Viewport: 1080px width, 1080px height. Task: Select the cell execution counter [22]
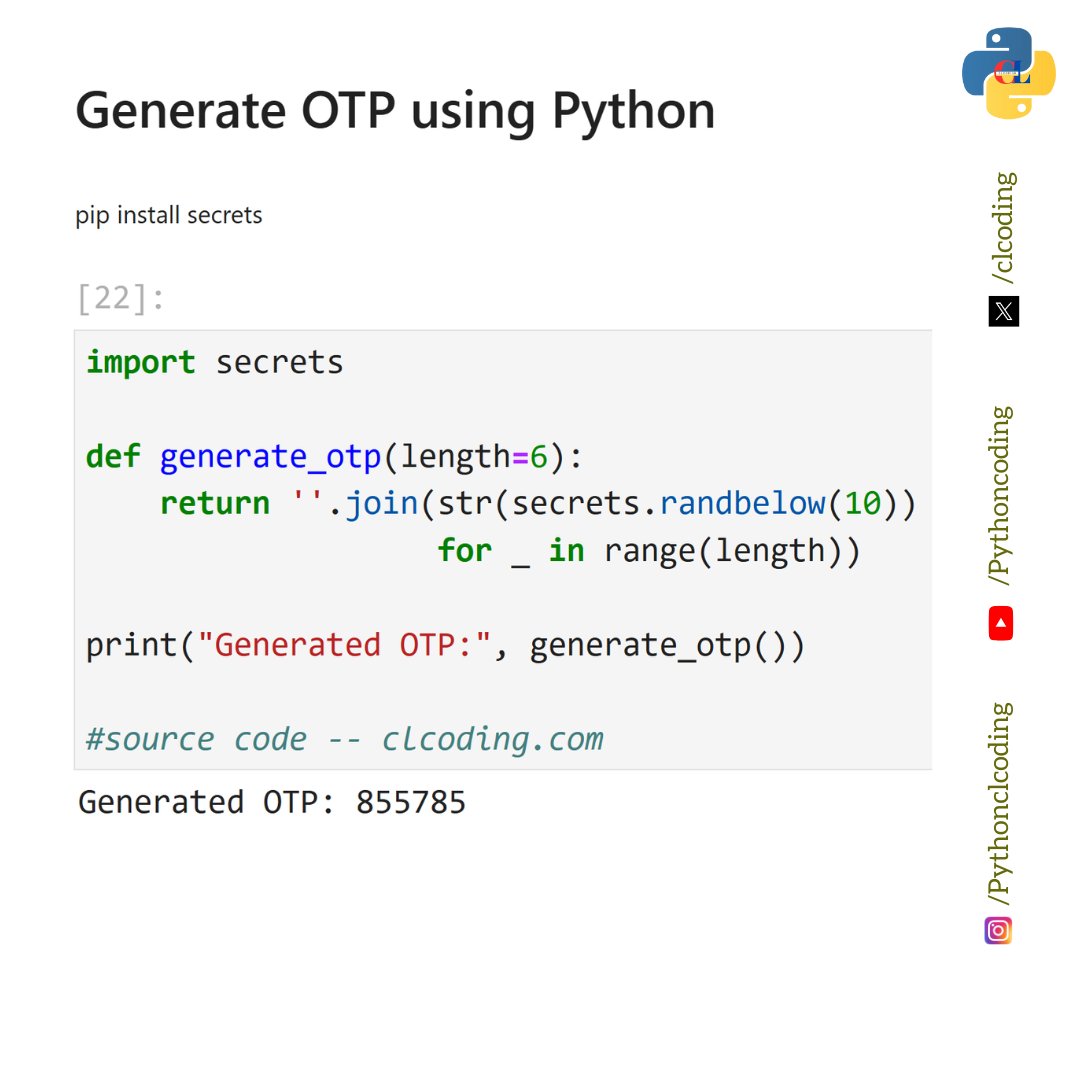[x=110, y=297]
